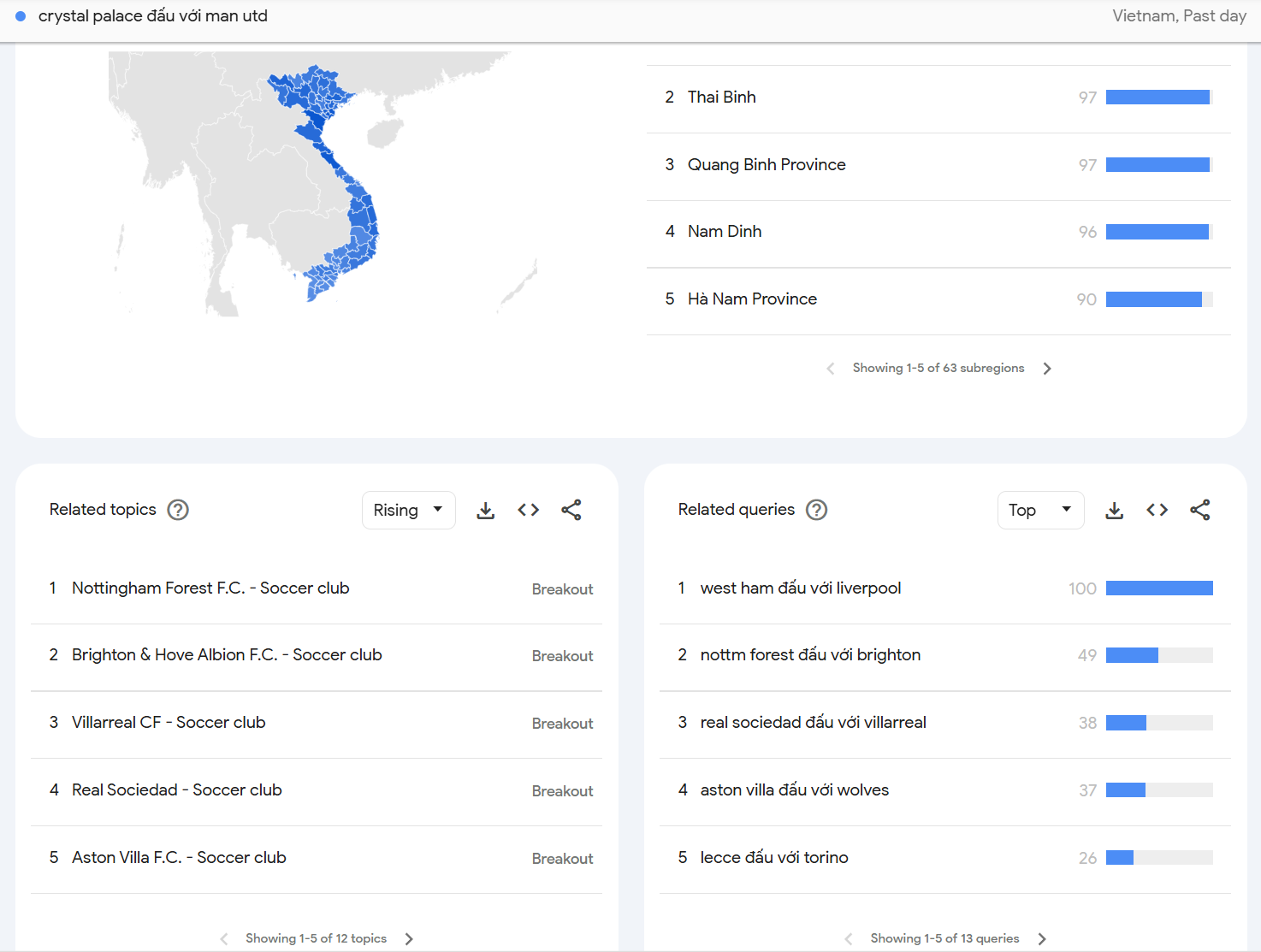Open Nottingham Forest F.C. topic
Screen dimensions: 1261x952
click(210, 588)
